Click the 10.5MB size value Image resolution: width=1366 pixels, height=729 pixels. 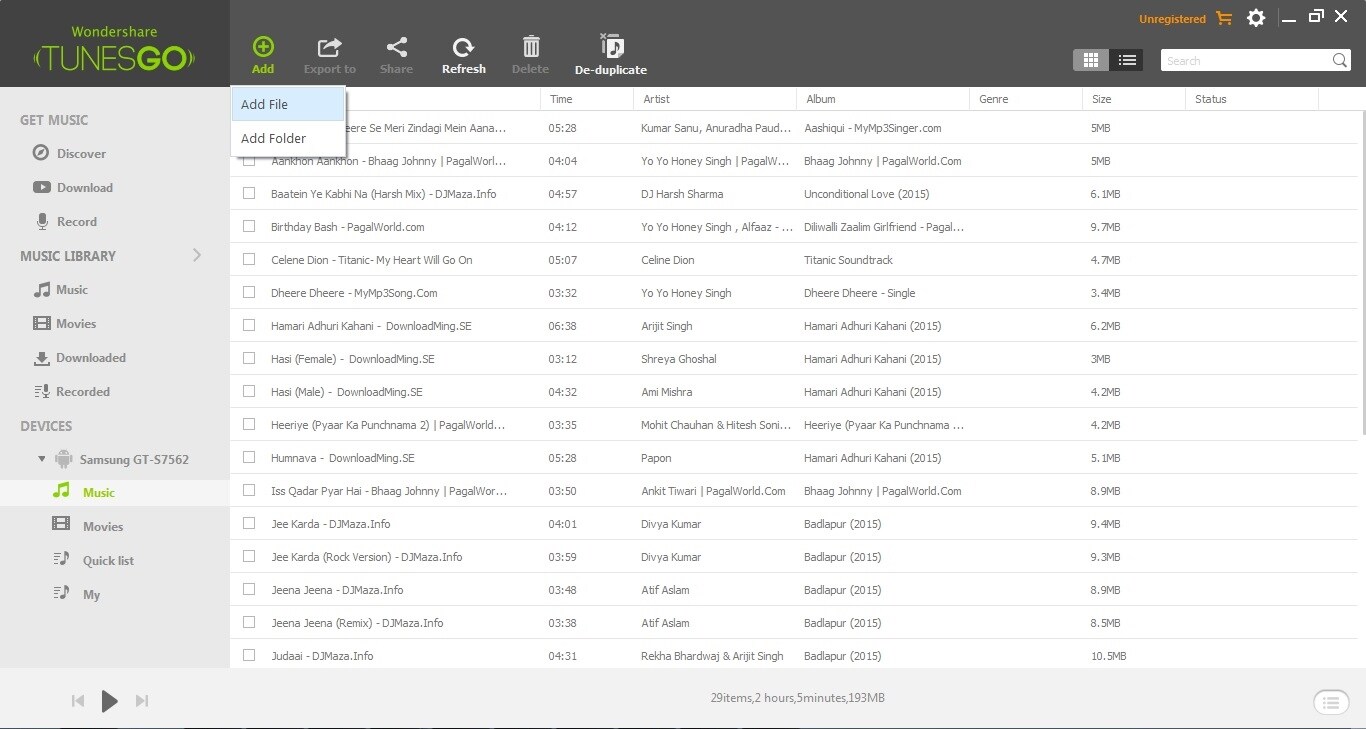point(1109,656)
